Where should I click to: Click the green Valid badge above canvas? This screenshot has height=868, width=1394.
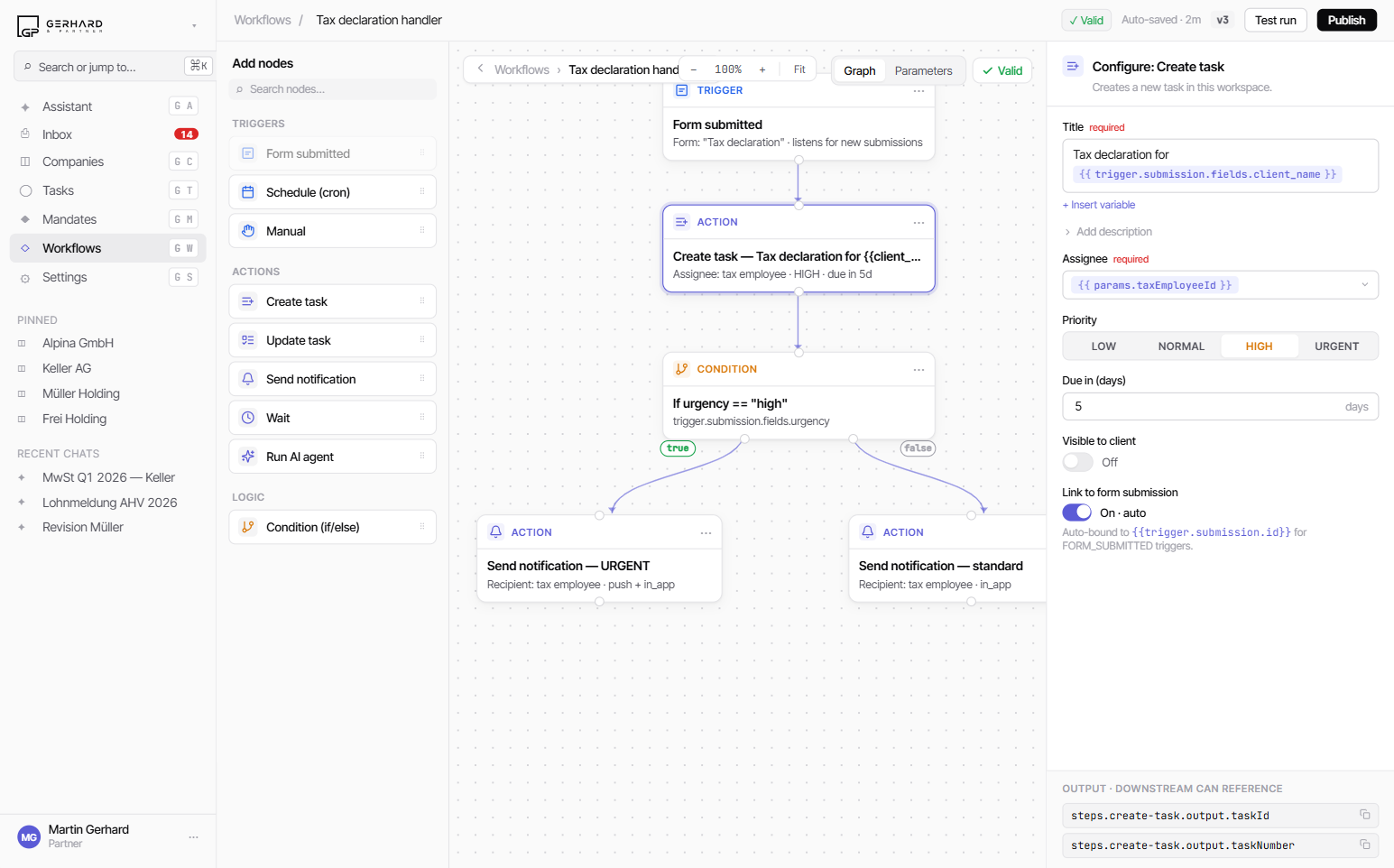point(1002,70)
